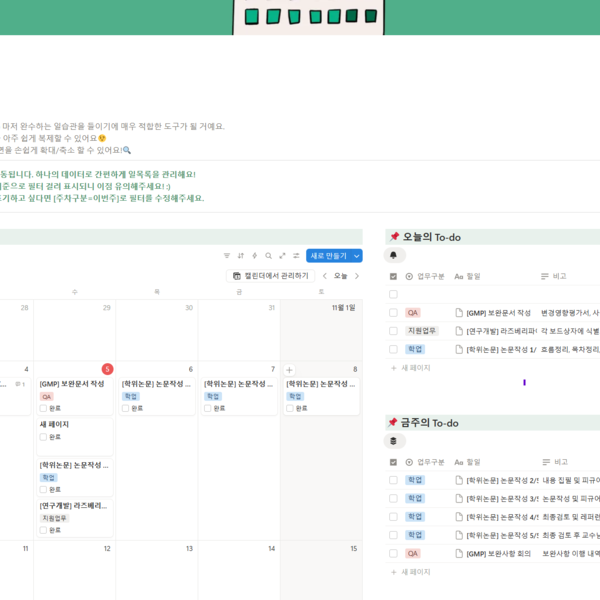
Task: Open page icon of [연구개발] 라즈베리파 row
Action: coord(459,331)
